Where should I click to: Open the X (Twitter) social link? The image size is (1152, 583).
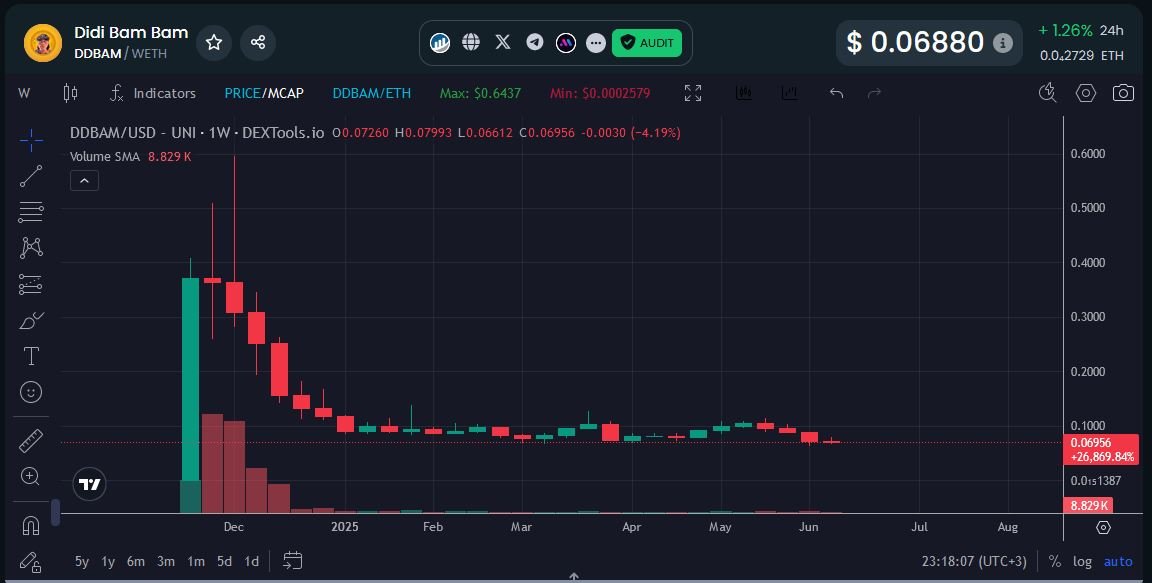click(x=503, y=43)
